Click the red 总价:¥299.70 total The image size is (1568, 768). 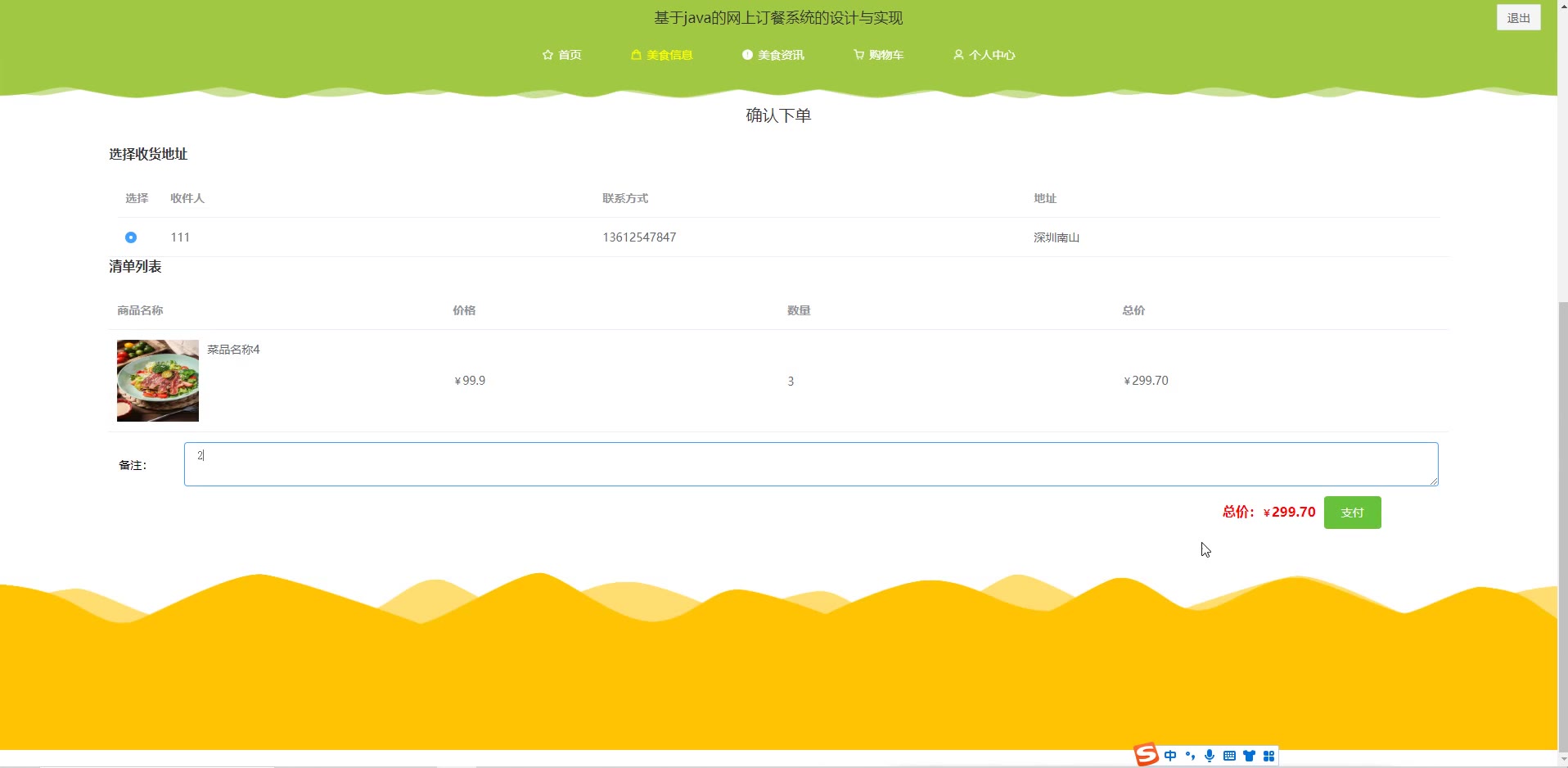click(1269, 512)
